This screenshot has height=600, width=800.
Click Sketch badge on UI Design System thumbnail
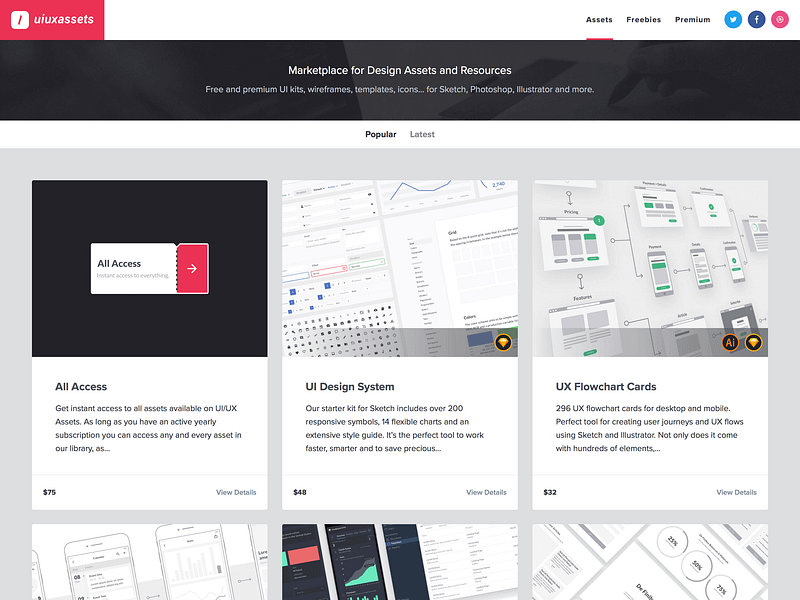point(503,342)
